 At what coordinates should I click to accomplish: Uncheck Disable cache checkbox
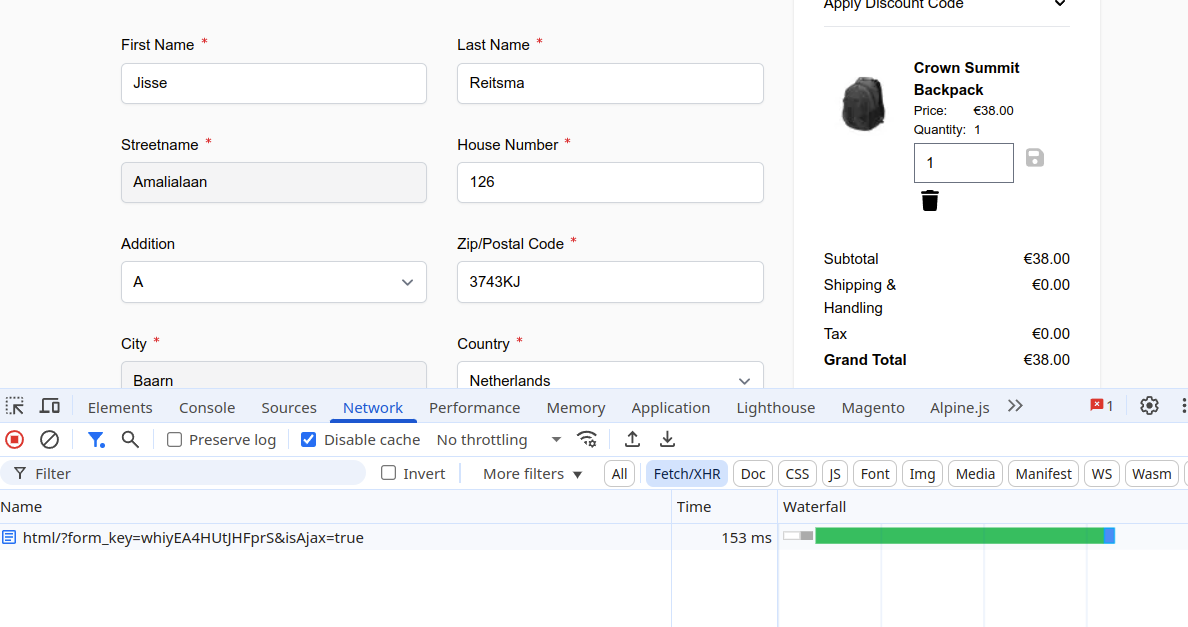click(308, 440)
